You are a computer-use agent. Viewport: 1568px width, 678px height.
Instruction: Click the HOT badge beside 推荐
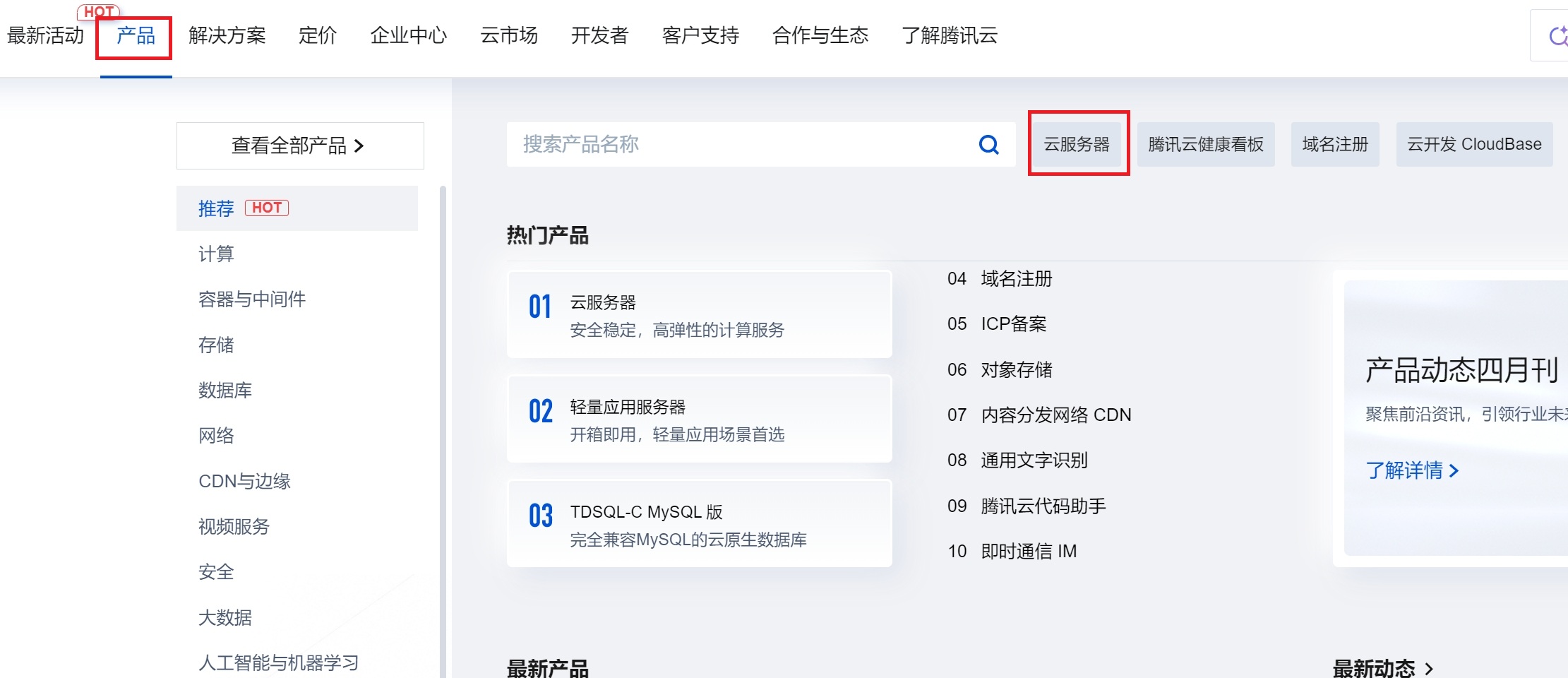tap(267, 208)
